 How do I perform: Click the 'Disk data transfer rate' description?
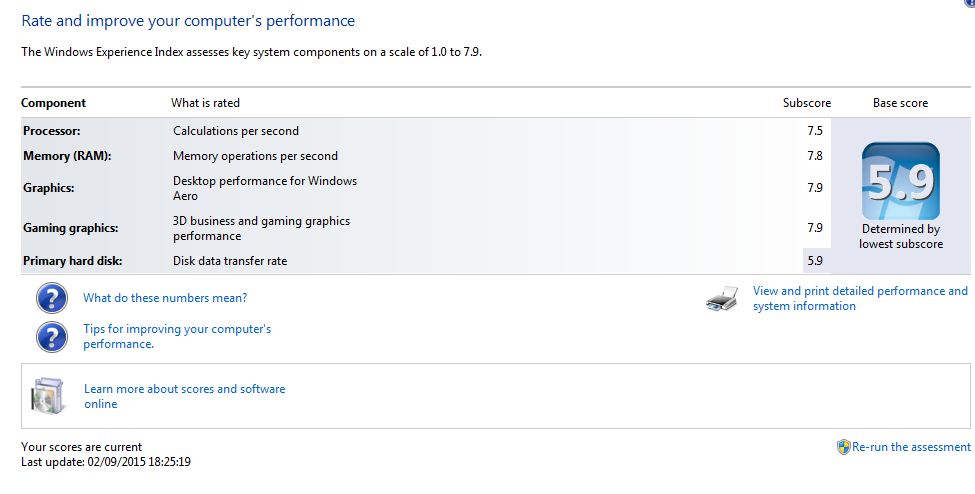[230, 261]
